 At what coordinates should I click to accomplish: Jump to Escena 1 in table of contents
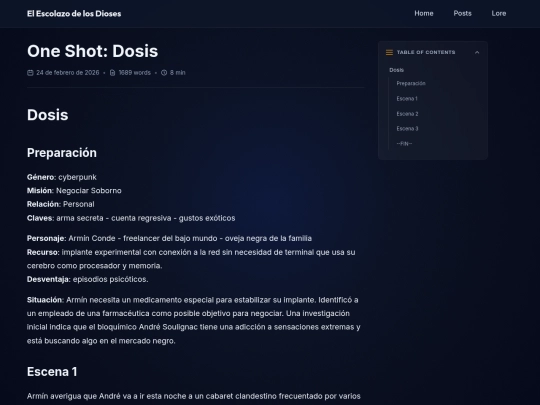tap(407, 98)
